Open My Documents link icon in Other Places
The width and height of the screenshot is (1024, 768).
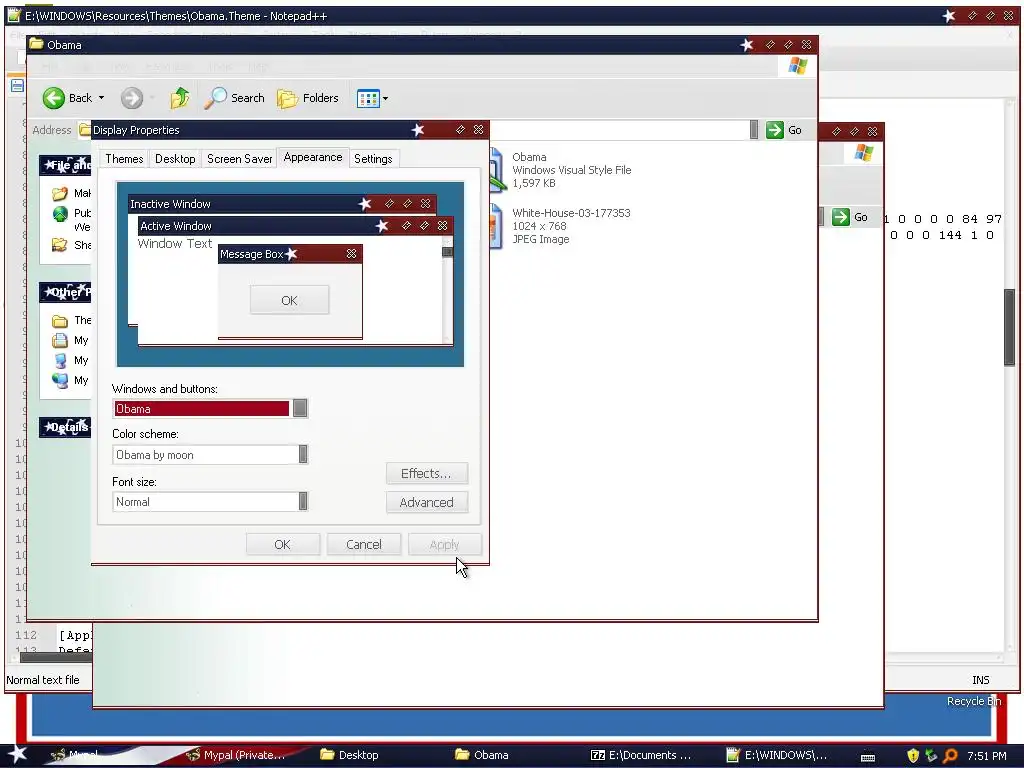(60, 340)
